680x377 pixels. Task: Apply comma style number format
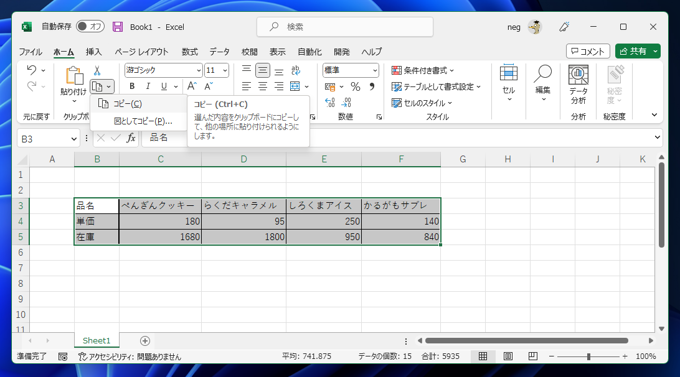click(372, 87)
